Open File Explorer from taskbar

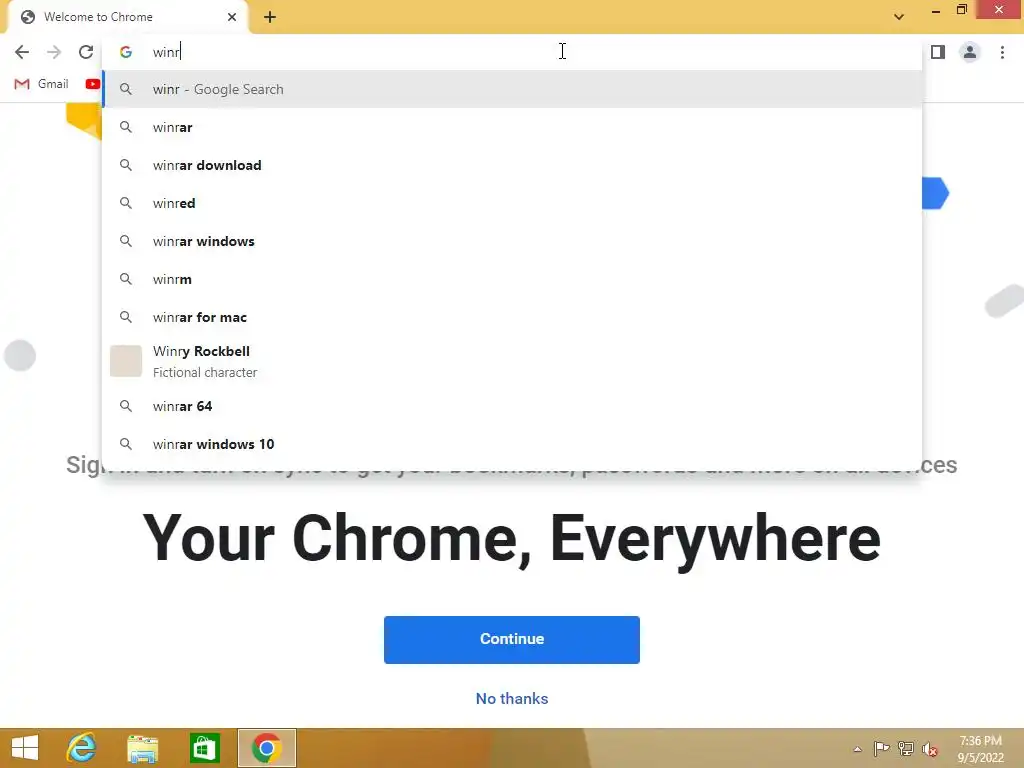142,748
